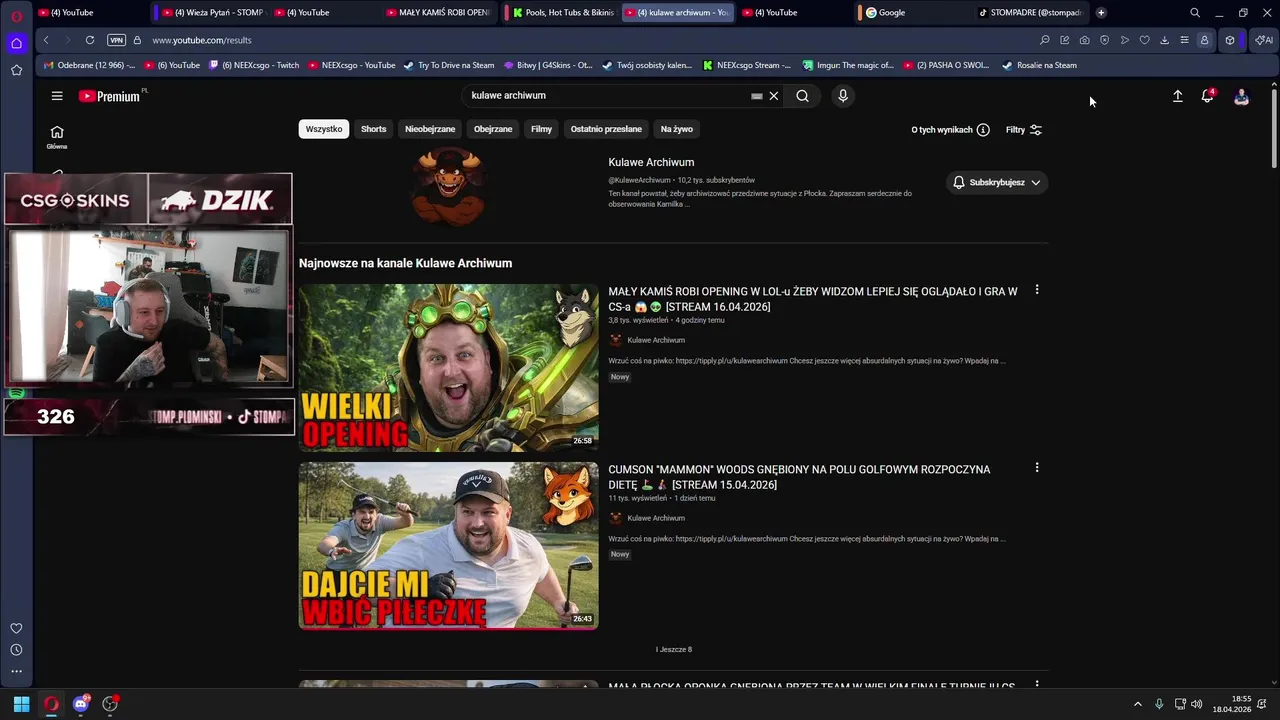Select the Ostatnio przesłane filter chip
This screenshot has width=1280, height=720.
click(606, 129)
